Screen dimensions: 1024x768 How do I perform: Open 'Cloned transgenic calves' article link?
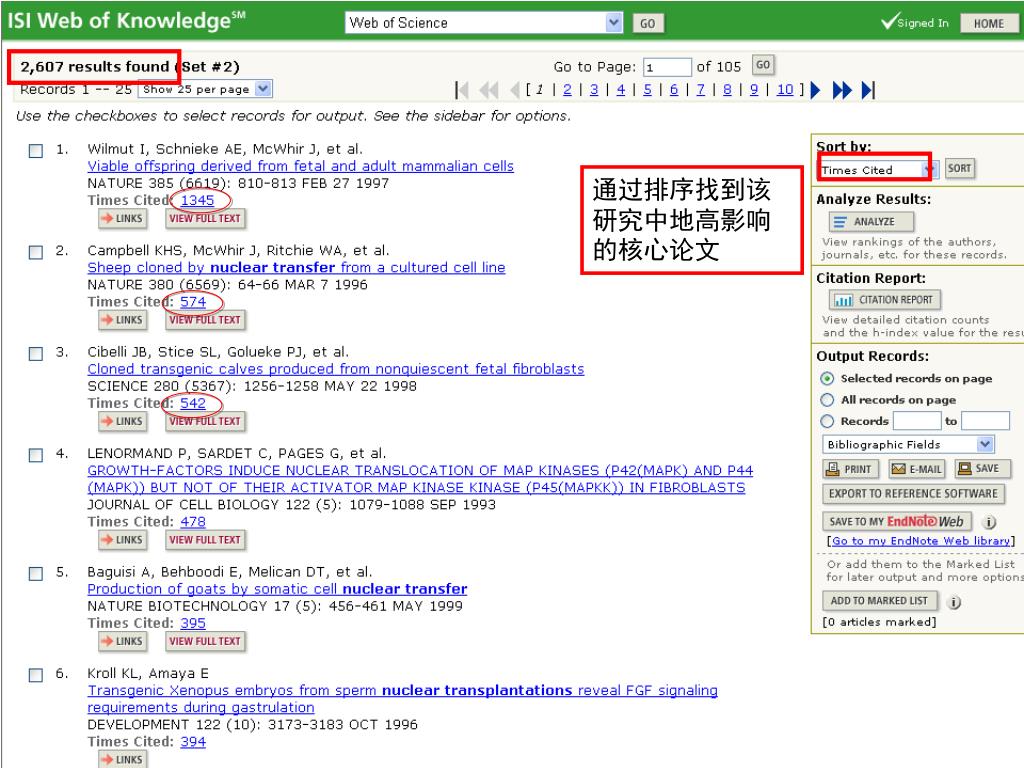click(x=336, y=369)
